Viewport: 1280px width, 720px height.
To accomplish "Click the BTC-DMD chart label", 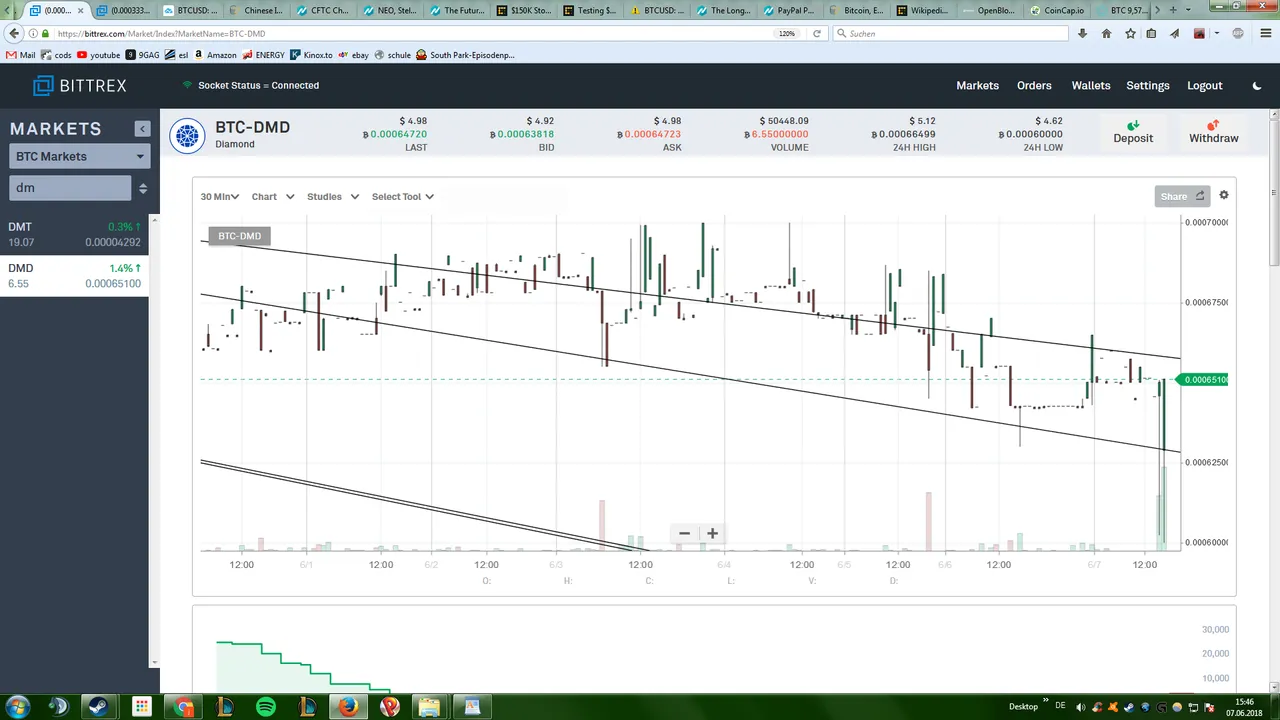I will [240, 236].
